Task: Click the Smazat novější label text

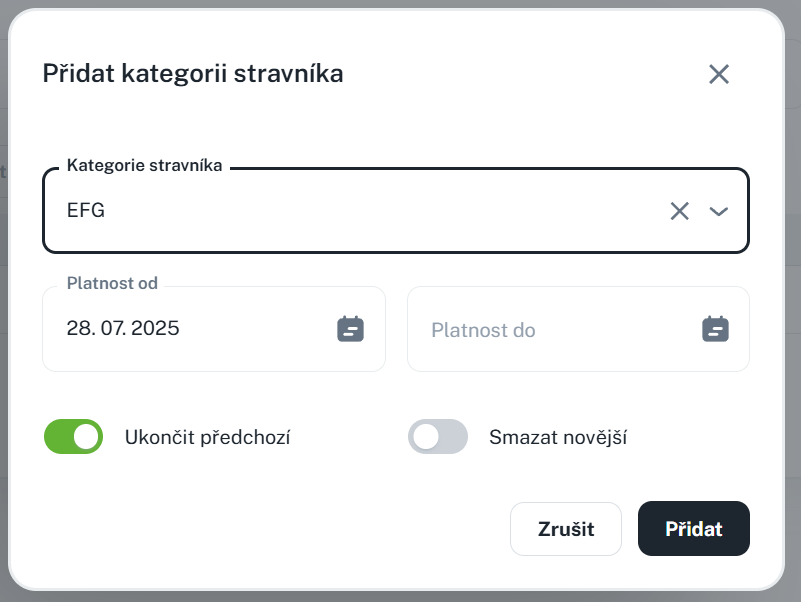Action: pyautogui.click(x=557, y=437)
